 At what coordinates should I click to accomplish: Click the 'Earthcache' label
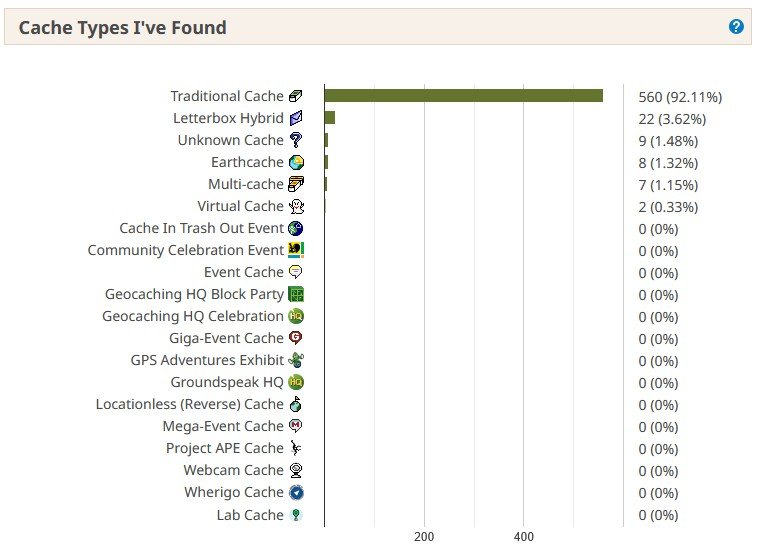(x=247, y=162)
